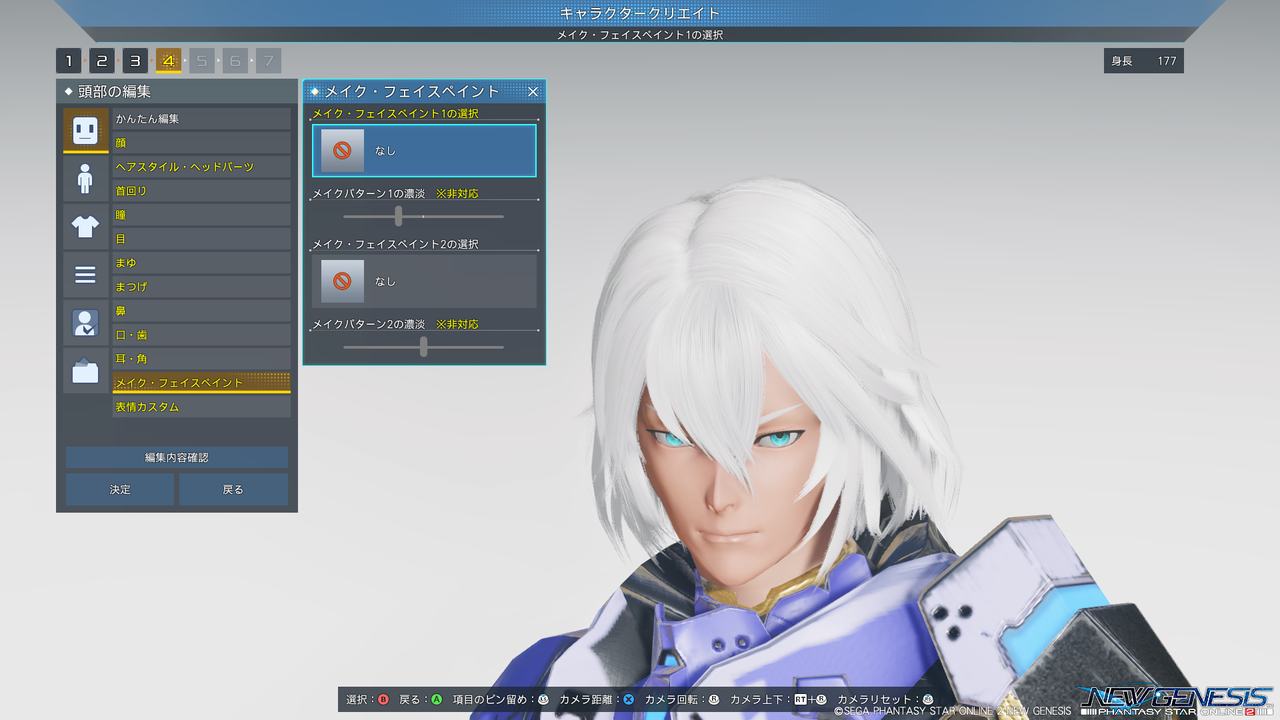Choose なし under フェイスペイント2の選択
The width and height of the screenshot is (1280, 720).
[424, 281]
